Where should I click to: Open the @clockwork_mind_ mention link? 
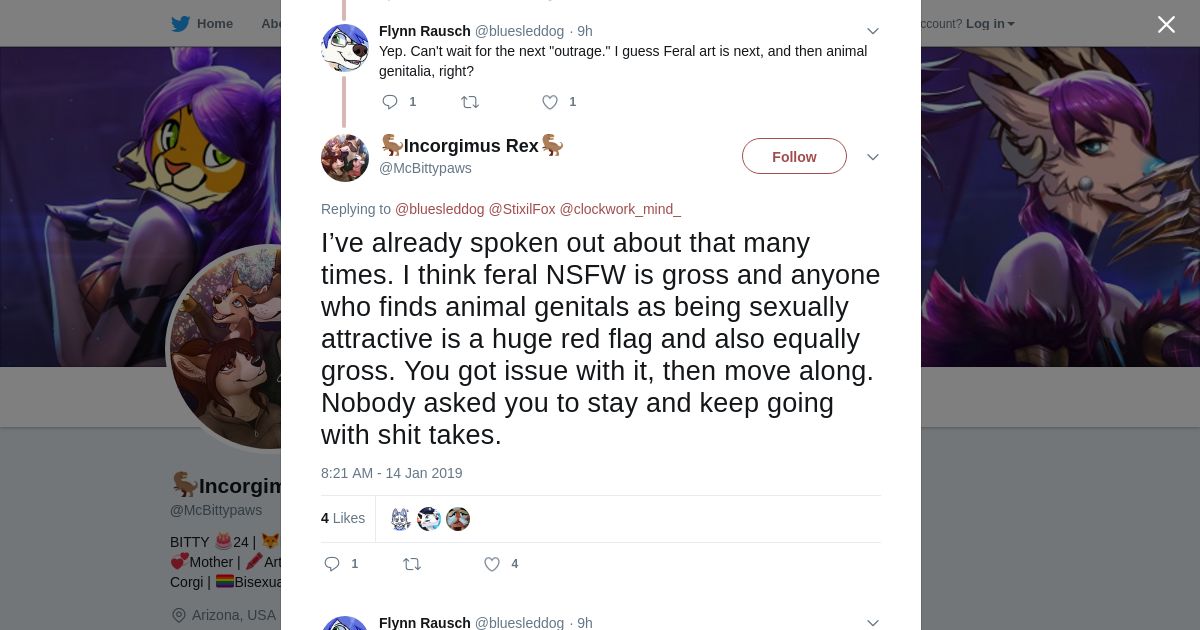pyautogui.click(x=620, y=209)
